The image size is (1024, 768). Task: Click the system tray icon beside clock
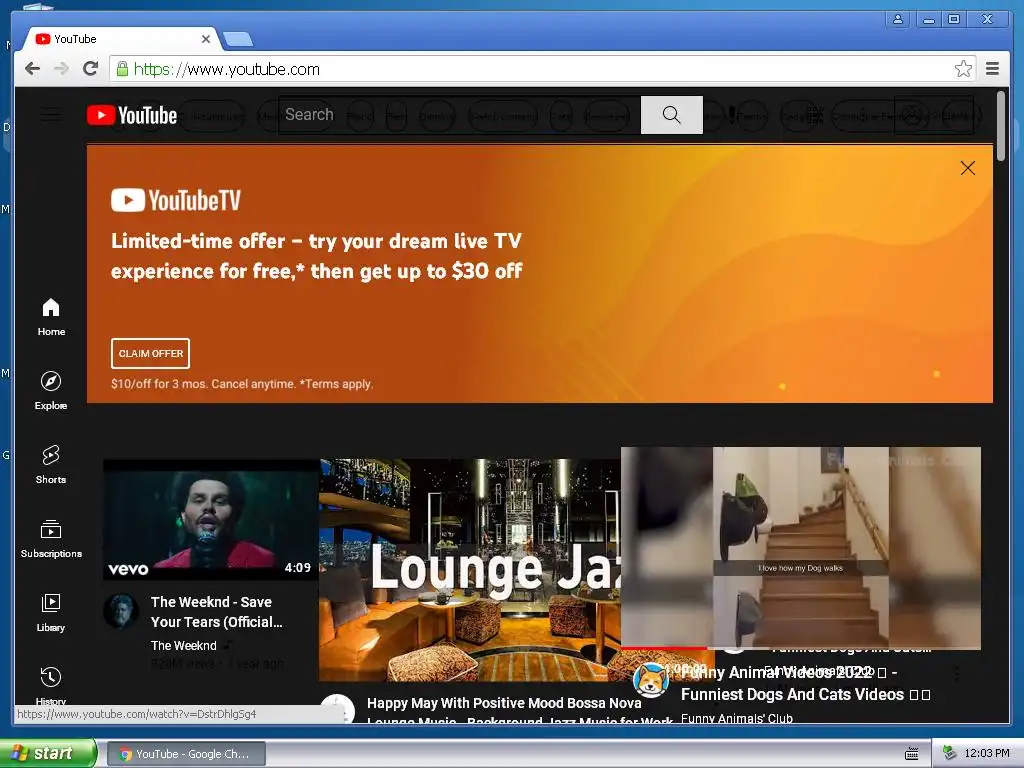tap(950, 753)
